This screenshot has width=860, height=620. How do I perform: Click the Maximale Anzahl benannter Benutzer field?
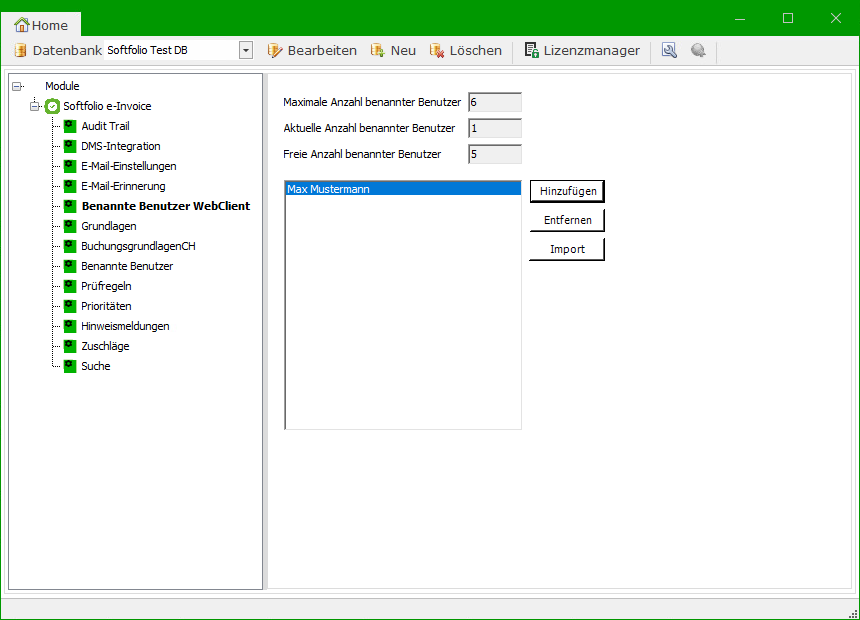(494, 102)
